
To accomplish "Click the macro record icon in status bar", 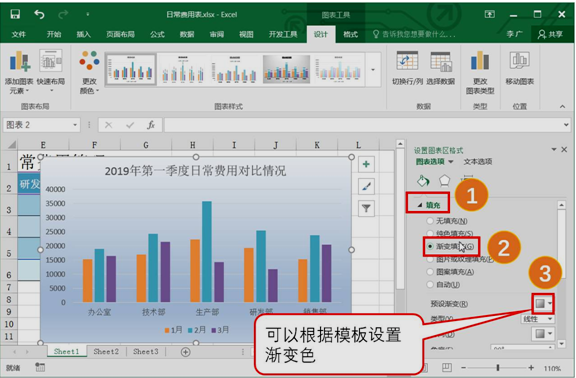I will coord(40,367).
